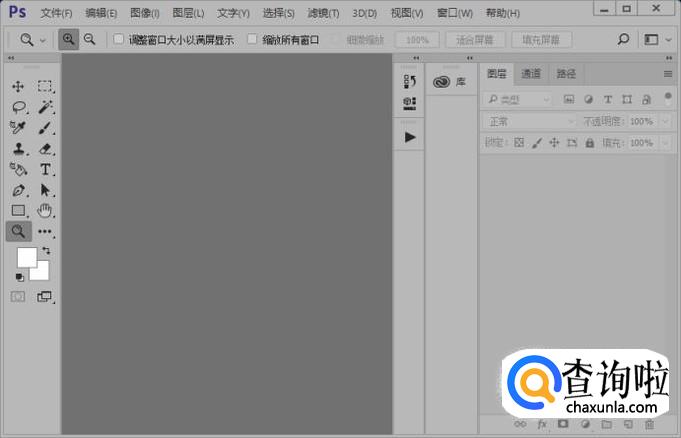Image resolution: width=681 pixels, height=438 pixels.
Task: Open the Zoom tool preset dropdown
Action: 32,40
